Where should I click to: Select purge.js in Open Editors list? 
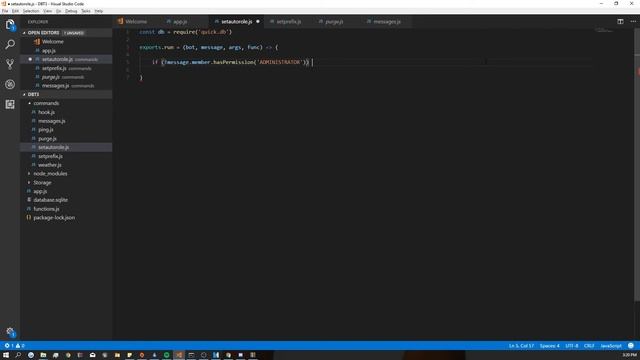tap(51, 77)
